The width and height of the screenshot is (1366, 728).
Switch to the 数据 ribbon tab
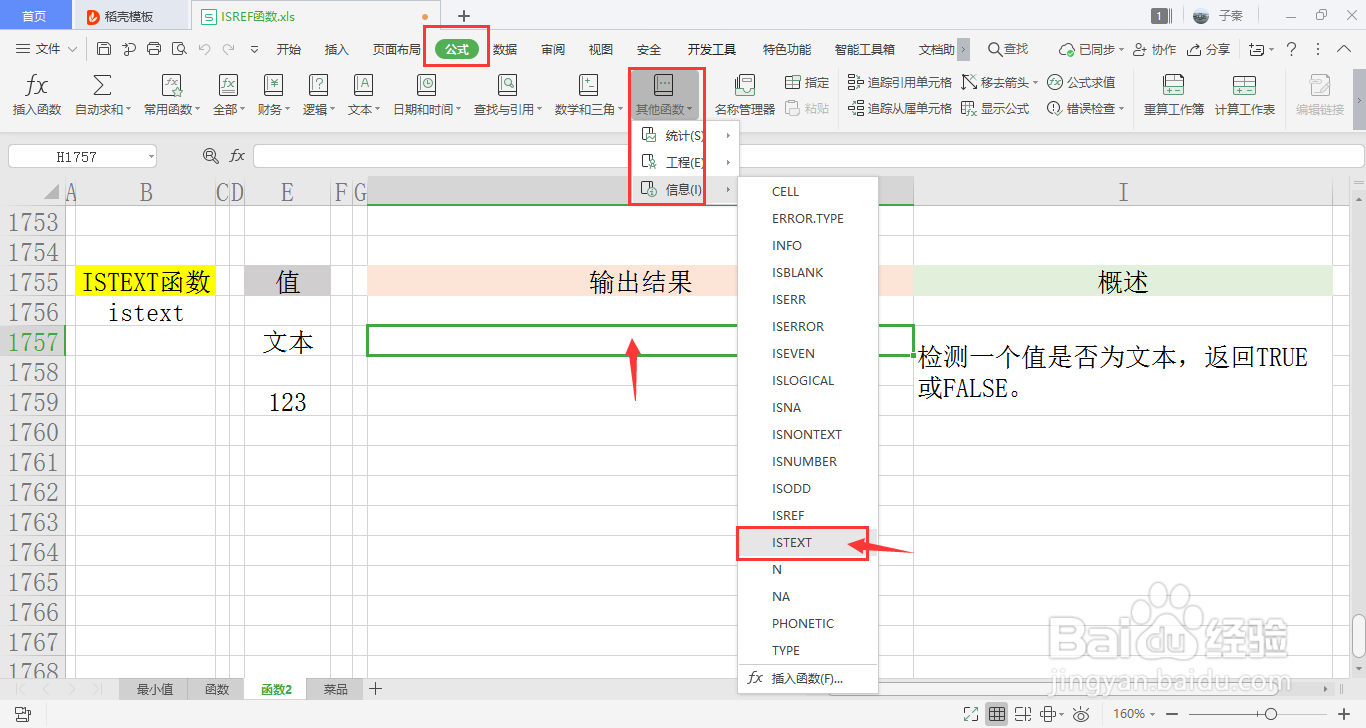[x=506, y=47]
